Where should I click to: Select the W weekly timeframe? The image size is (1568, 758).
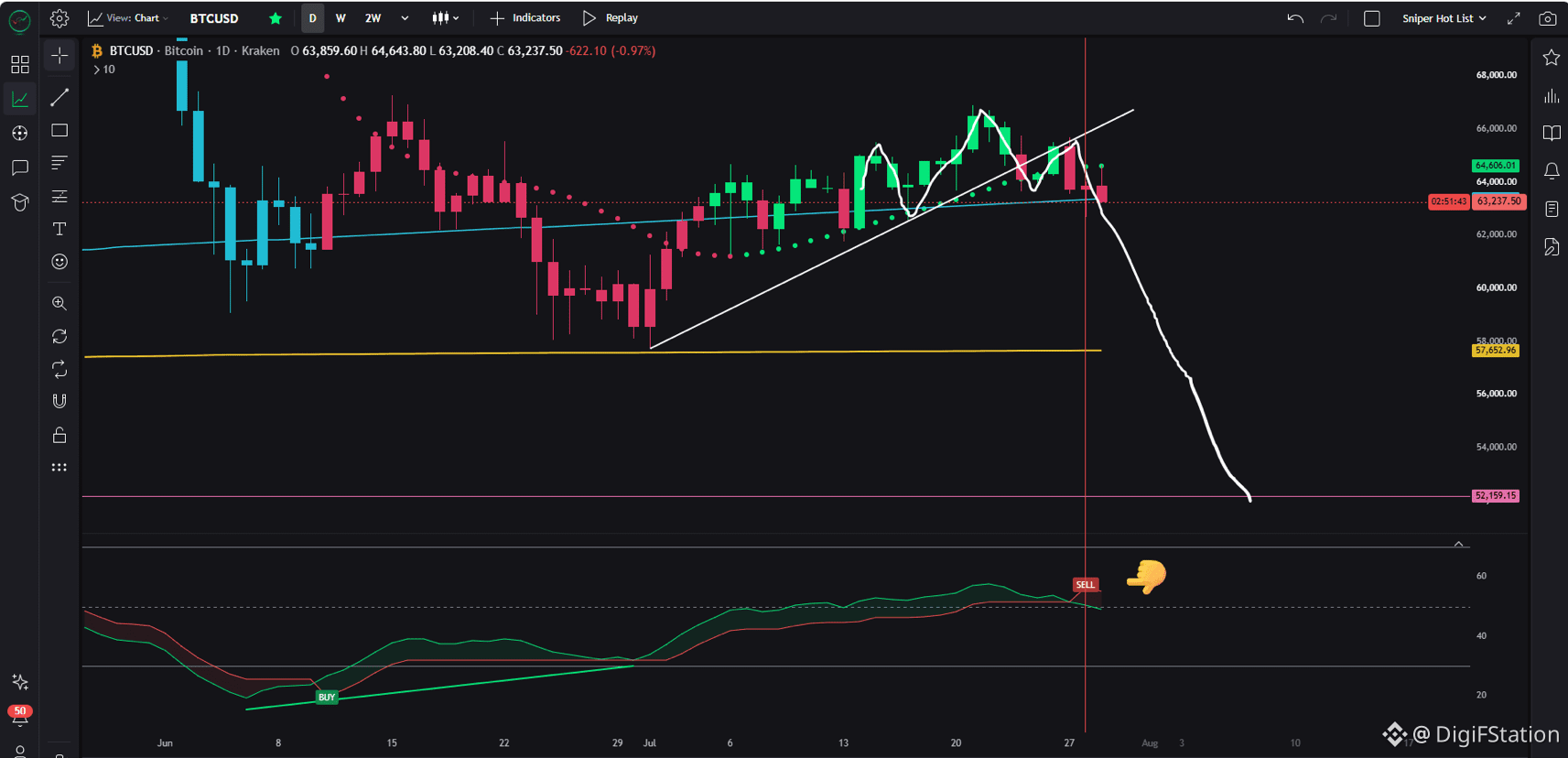(341, 18)
